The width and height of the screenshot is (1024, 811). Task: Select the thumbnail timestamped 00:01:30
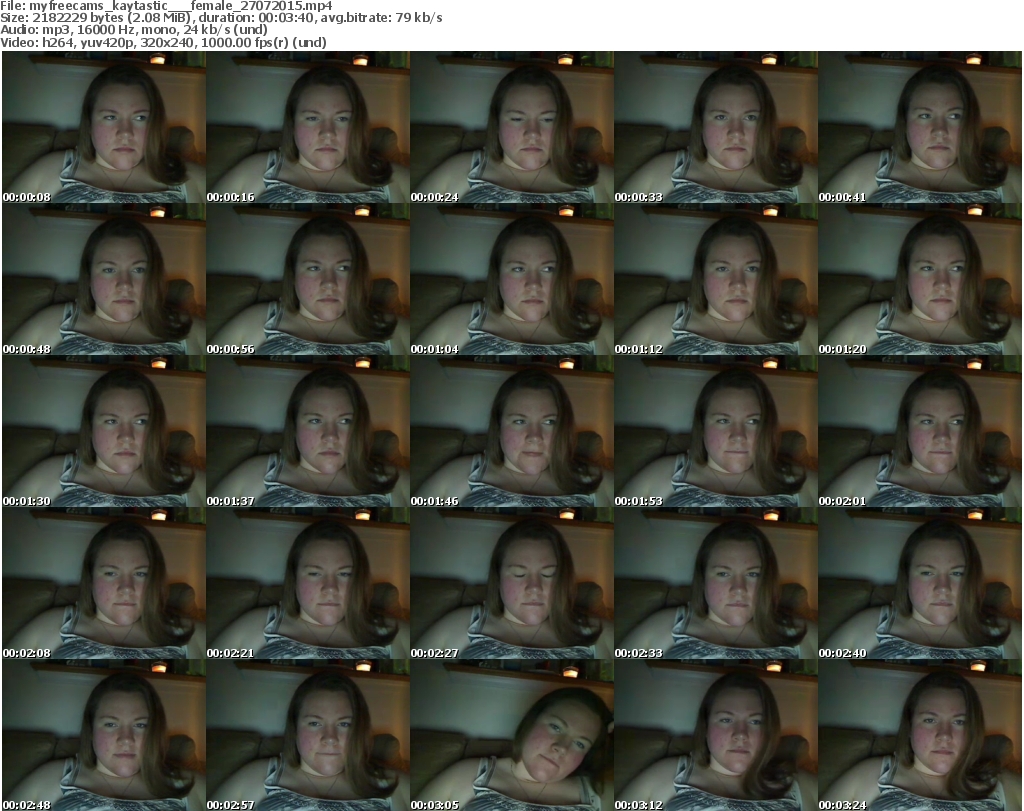point(104,432)
